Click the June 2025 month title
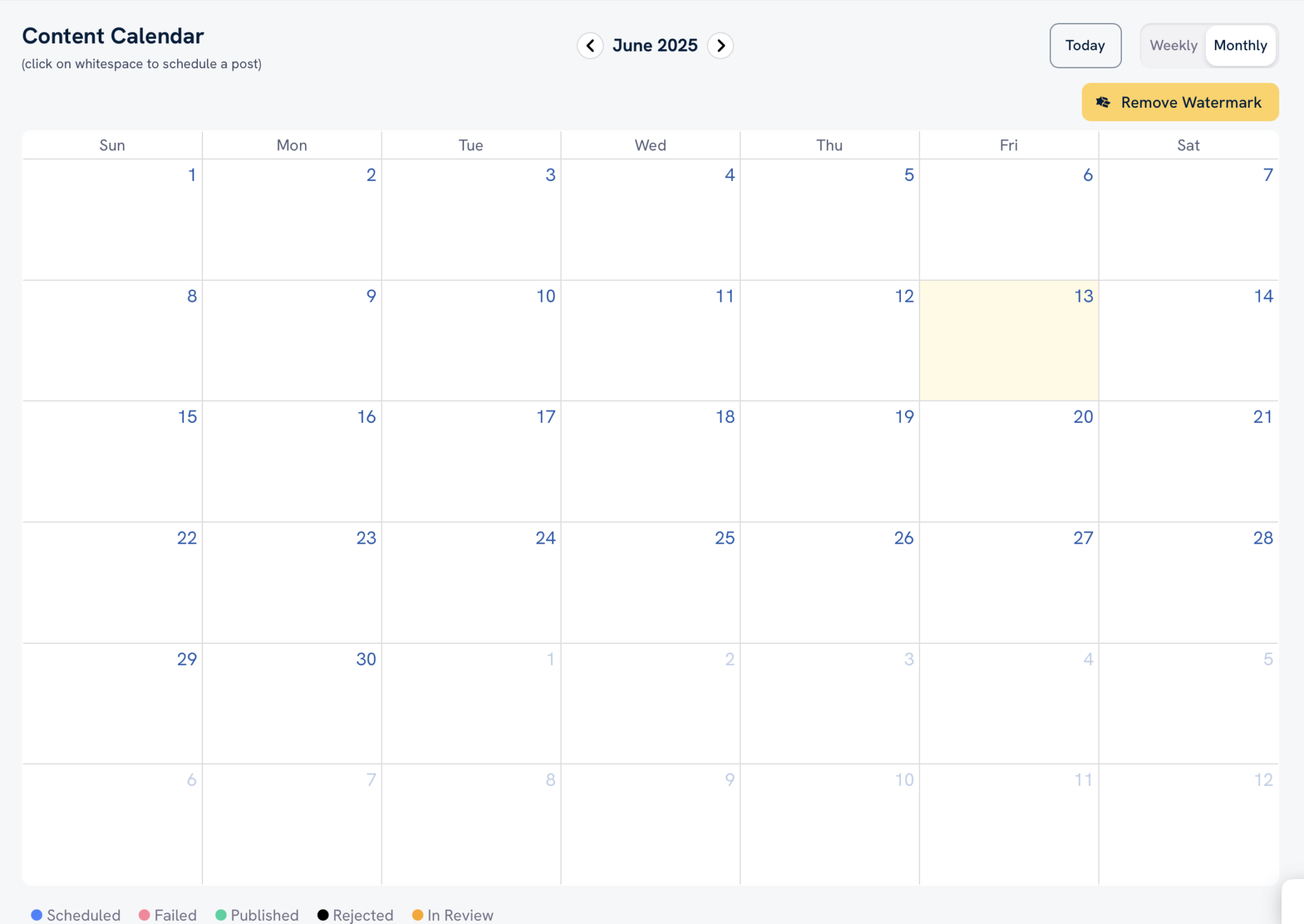The image size is (1304, 924). (x=655, y=46)
